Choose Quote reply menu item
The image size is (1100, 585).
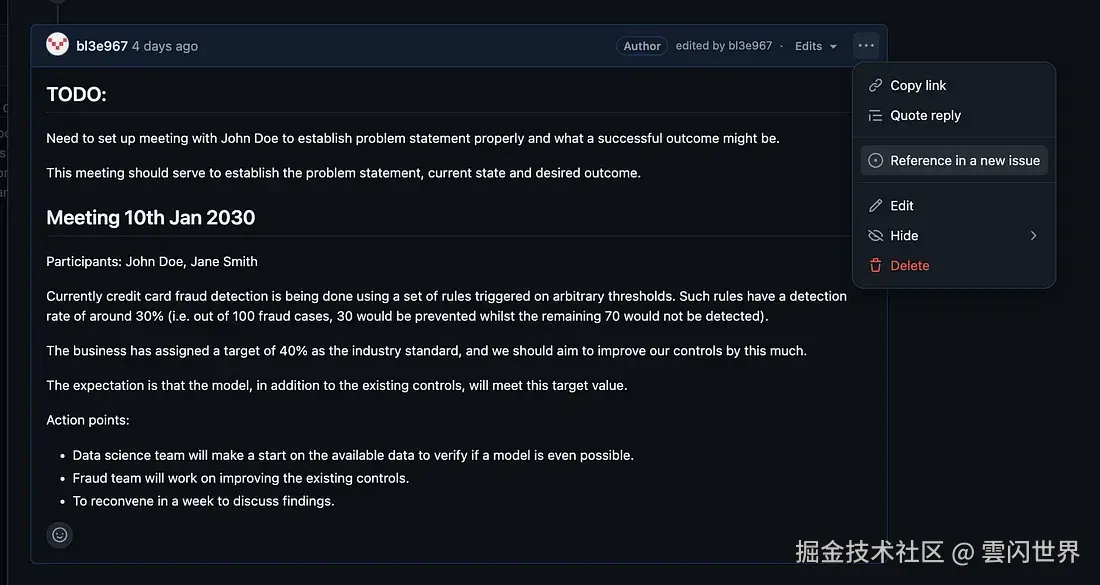click(925, 115)
